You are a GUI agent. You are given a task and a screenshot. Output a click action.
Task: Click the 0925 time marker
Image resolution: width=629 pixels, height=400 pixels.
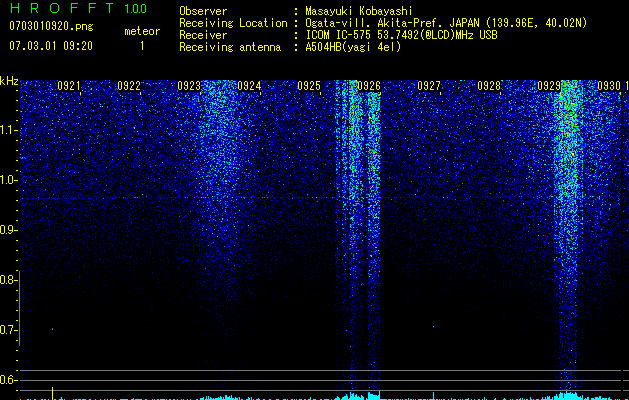[309, 86]
